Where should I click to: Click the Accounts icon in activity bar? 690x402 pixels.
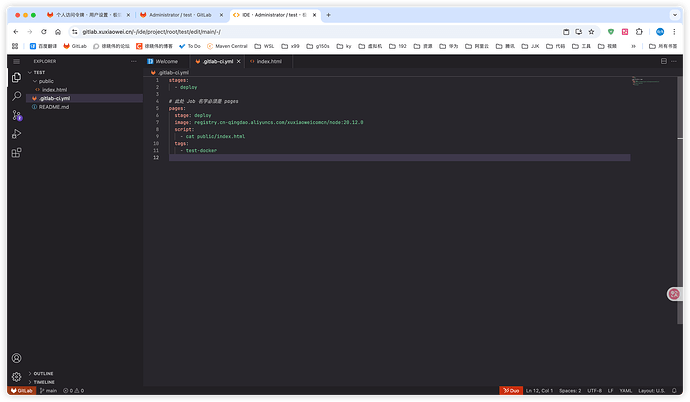click(x=16, y=358)
